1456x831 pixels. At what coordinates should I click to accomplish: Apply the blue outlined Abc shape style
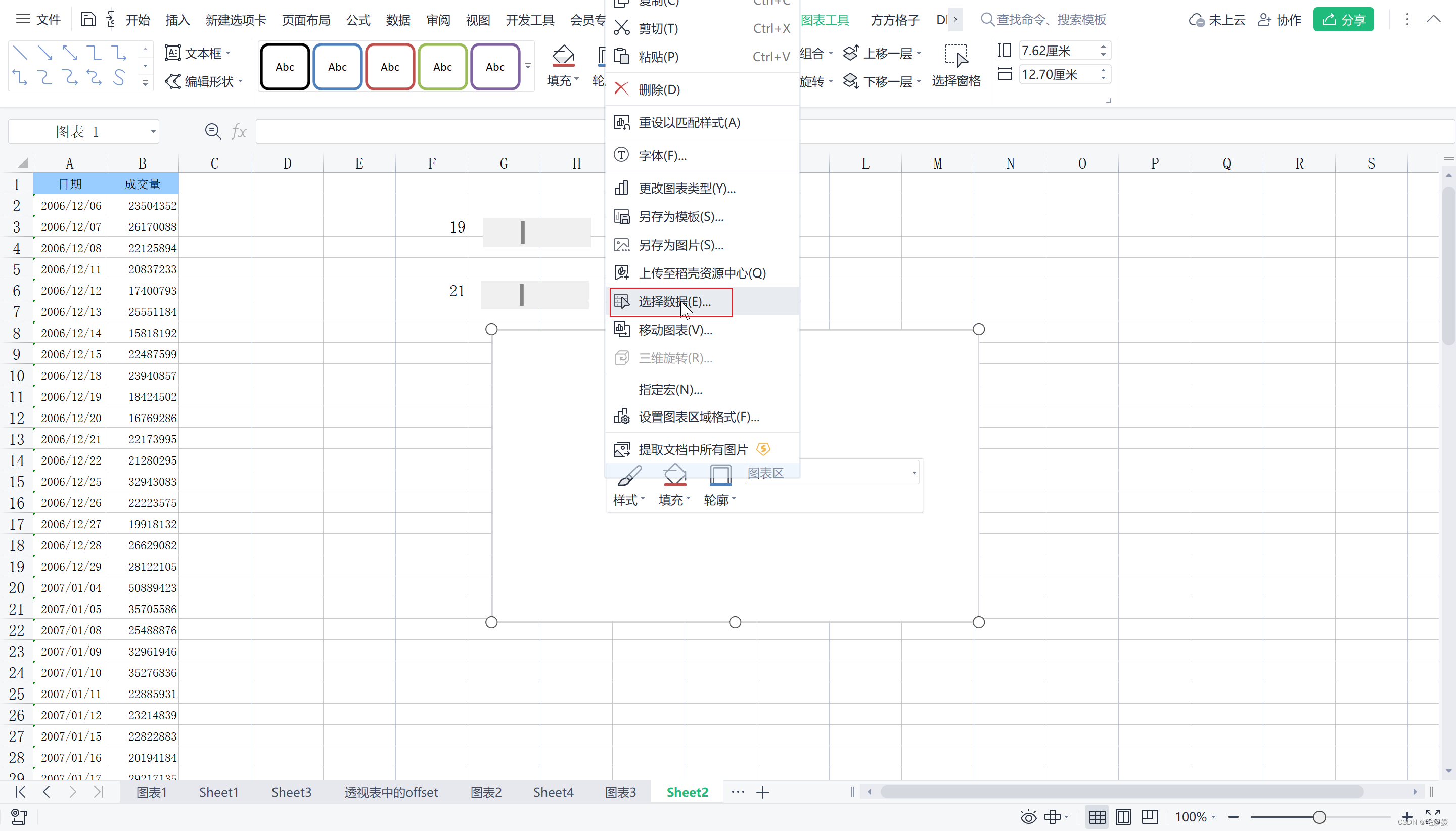point(337,67)
